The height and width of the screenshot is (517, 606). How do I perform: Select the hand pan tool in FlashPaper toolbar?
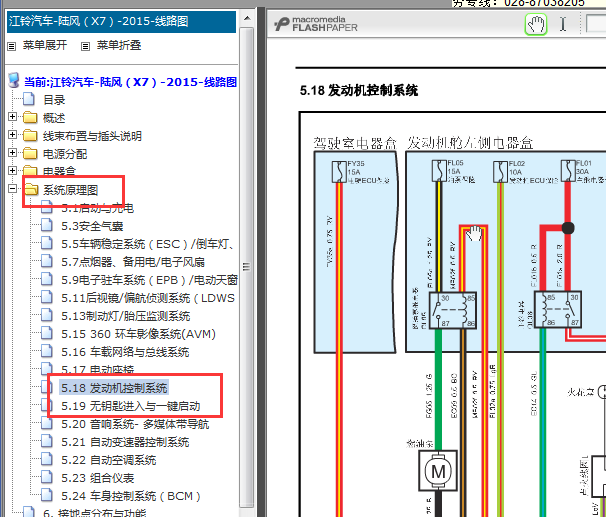(x=536, y=24)
